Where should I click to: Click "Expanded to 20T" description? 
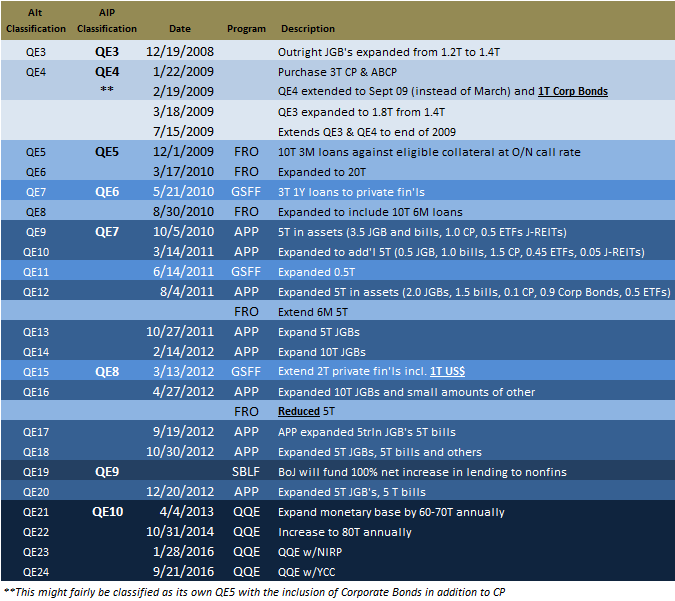(x=322, y=172)
